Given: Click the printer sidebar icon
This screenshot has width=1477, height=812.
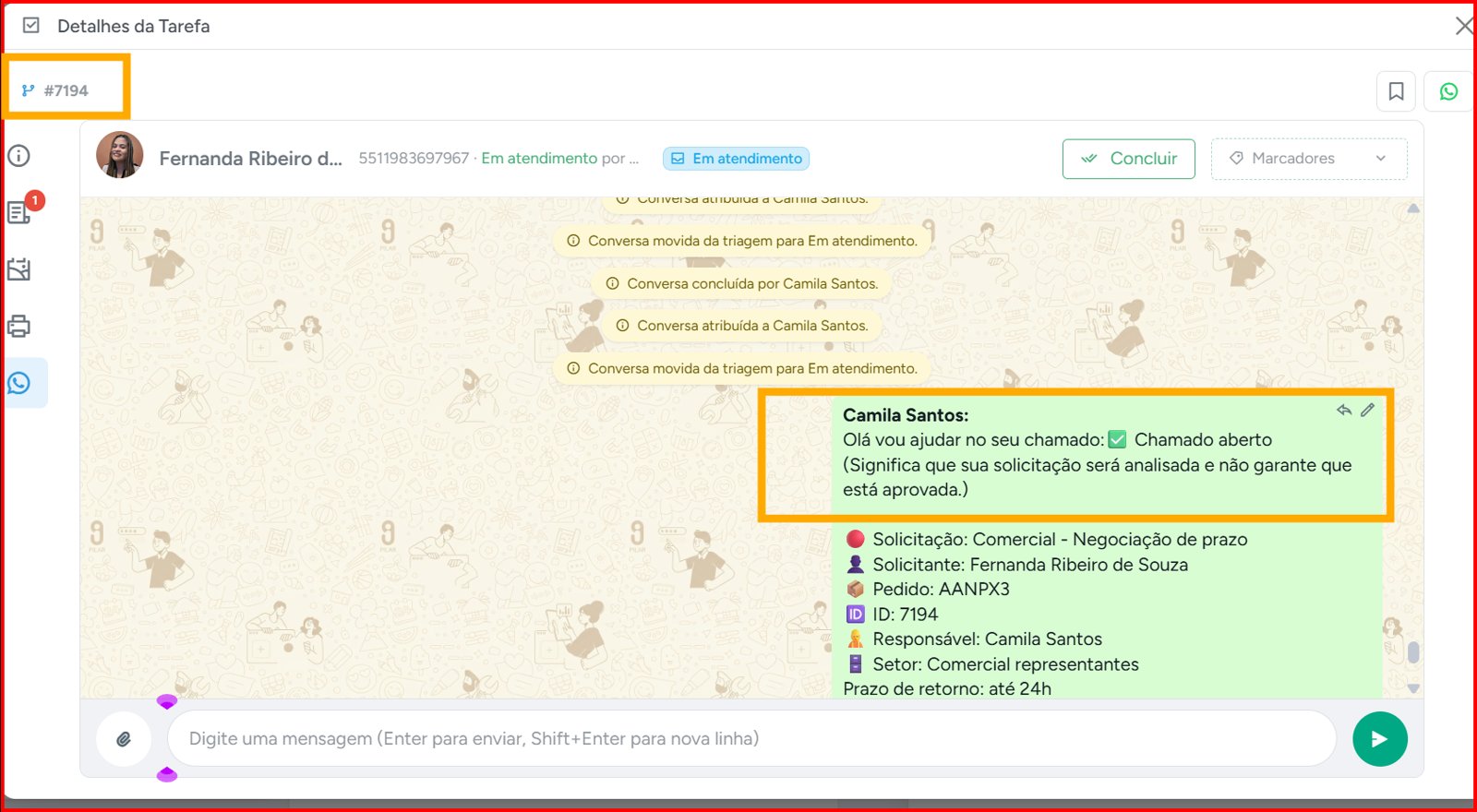Looking at the screenshot, I should click(x=18, y=326).
